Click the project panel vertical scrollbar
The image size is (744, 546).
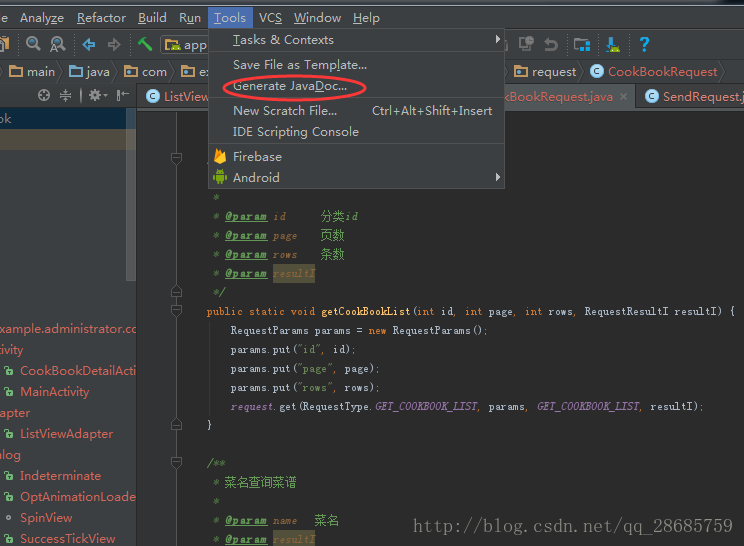(x=131, y=194)
